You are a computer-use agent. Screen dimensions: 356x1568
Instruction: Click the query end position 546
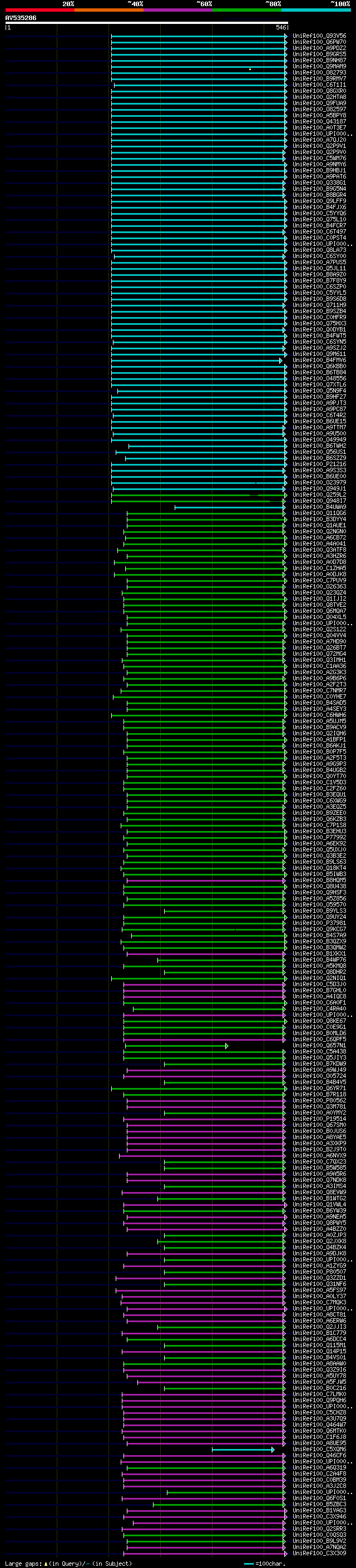[281, 27]
